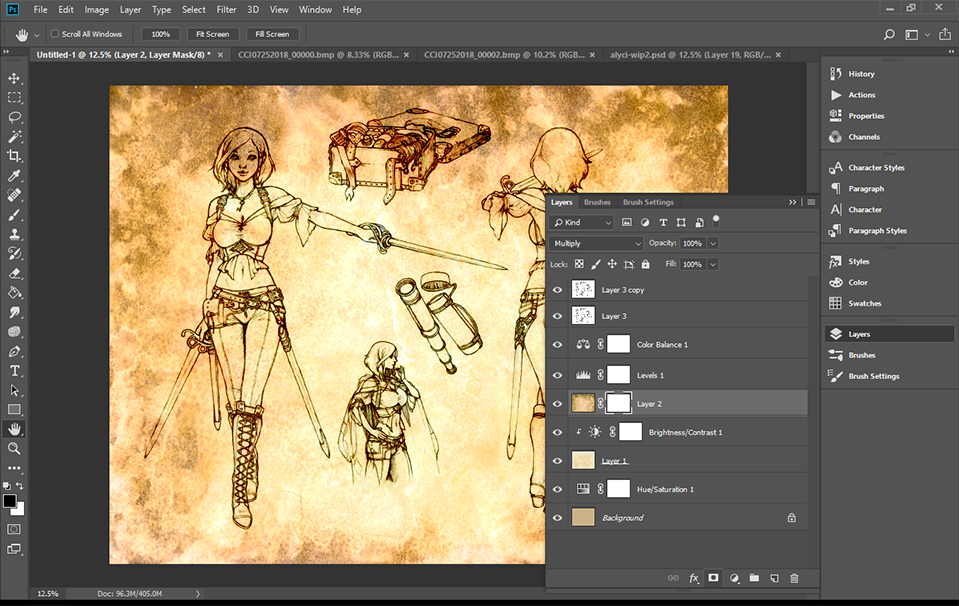Image resolution: width=959 pixels, height=606 pixels.
Task: Click the Fill Screen button
Action: (272, 34)
